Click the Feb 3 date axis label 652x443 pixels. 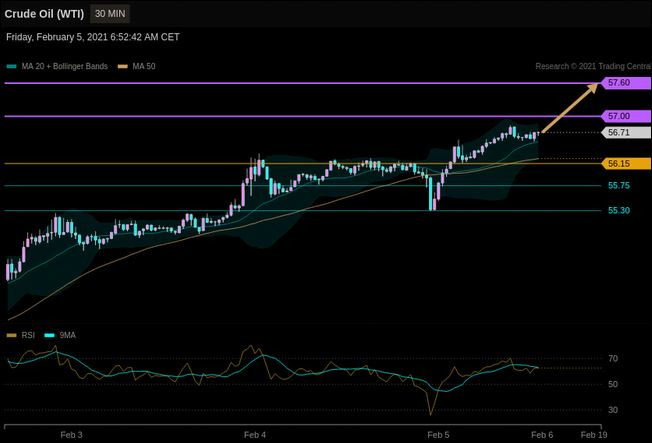tap(71, 435)
